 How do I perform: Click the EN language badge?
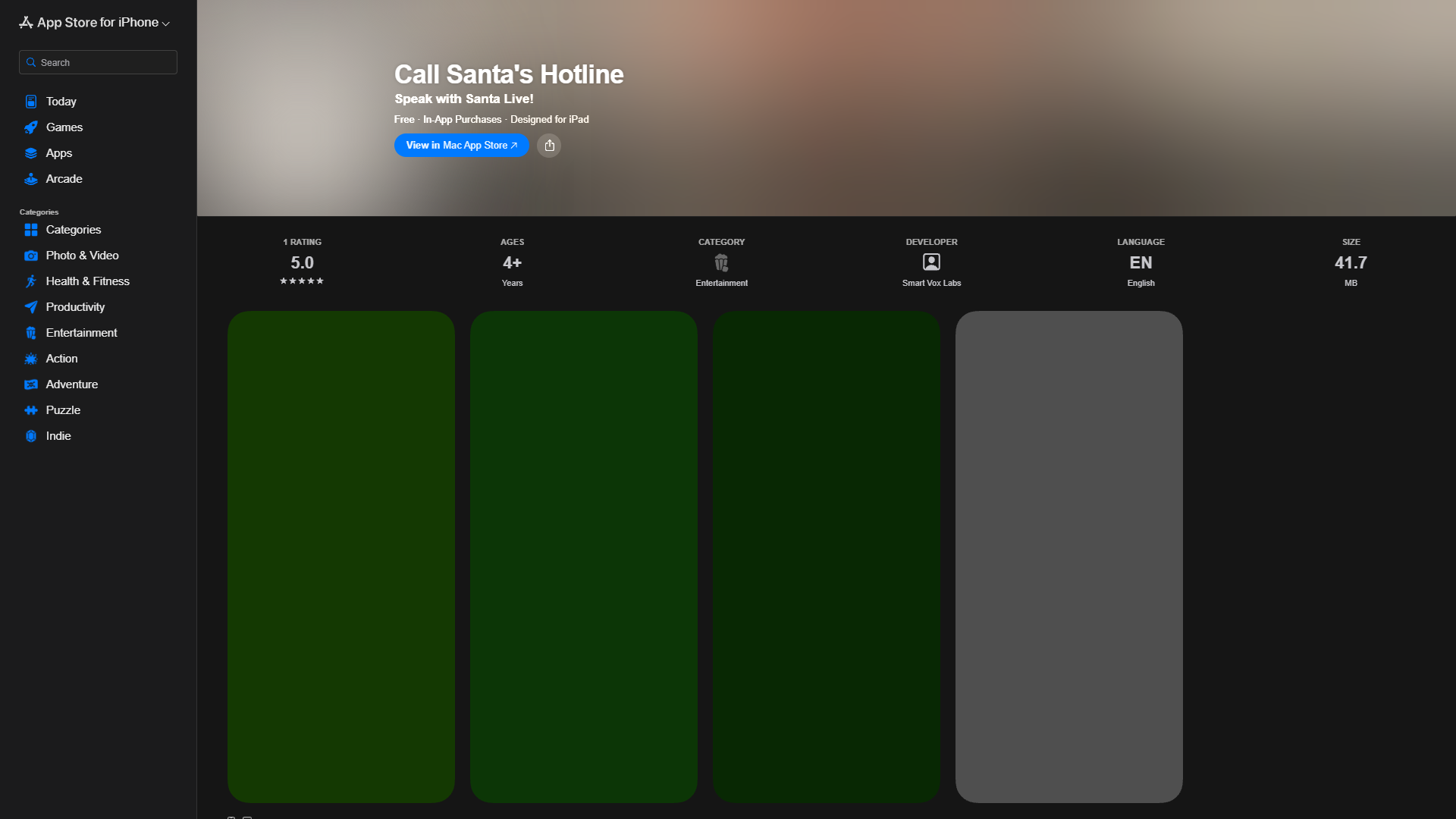(1141, 262)
